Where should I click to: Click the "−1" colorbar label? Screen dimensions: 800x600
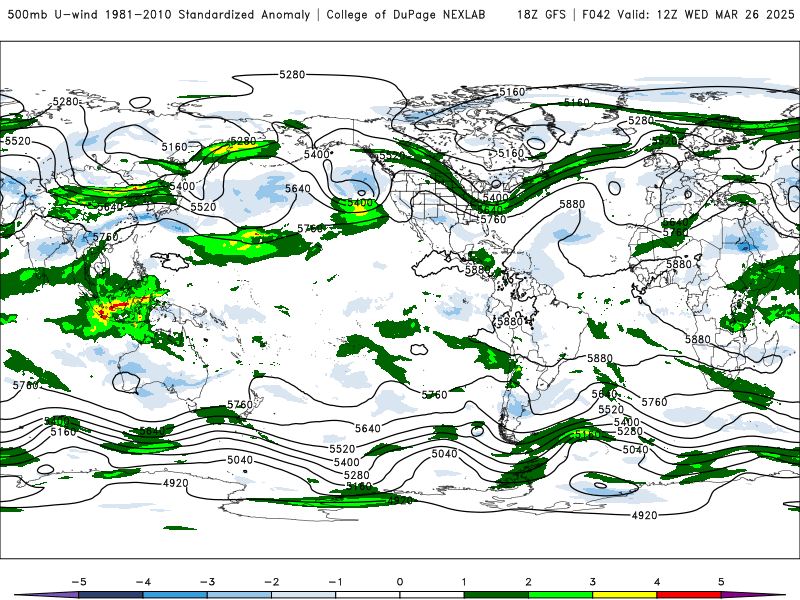(x=335, y=582)
